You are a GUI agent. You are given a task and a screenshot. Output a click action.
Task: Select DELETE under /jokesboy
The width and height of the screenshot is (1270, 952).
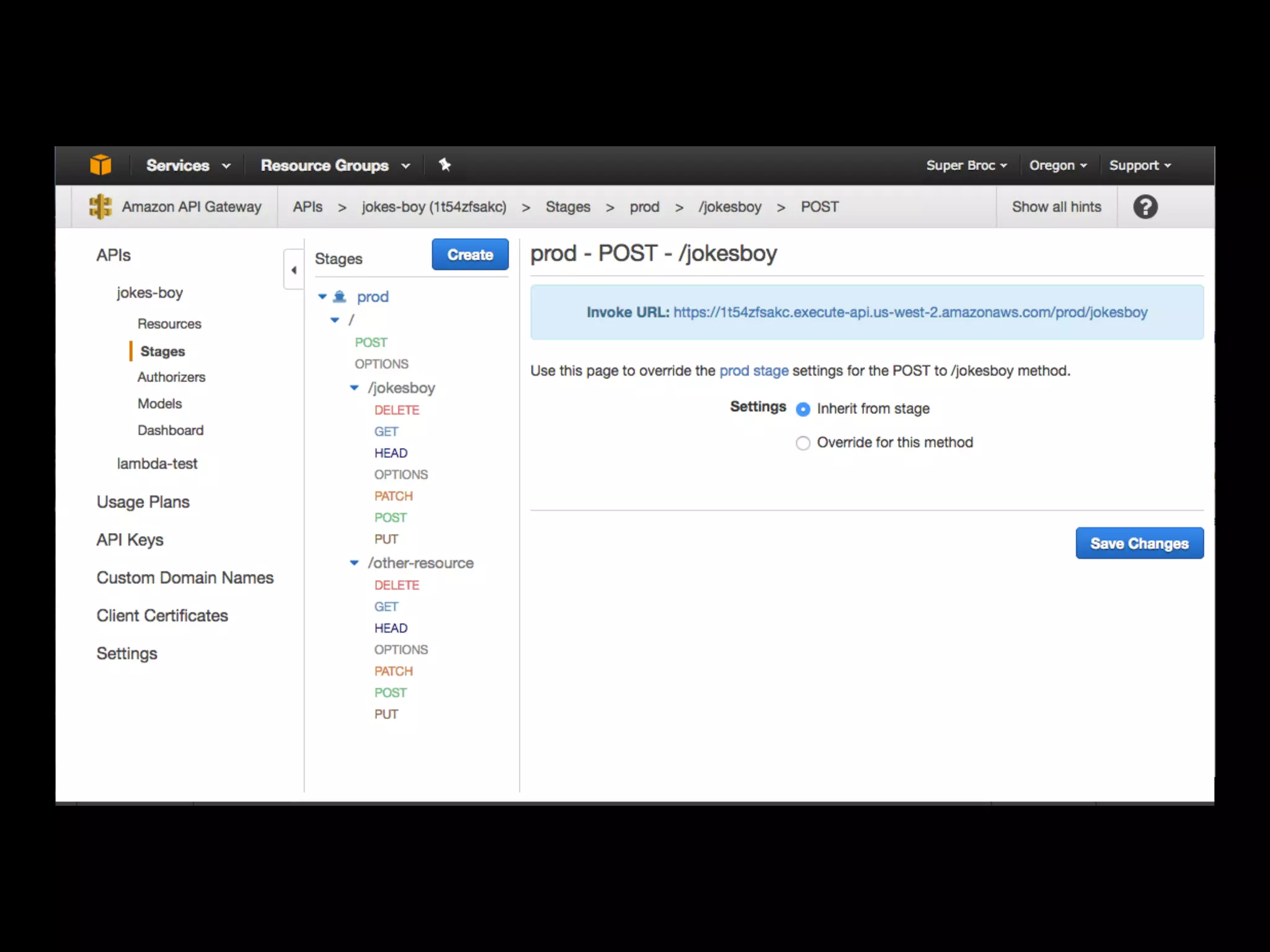click(397, 410)
